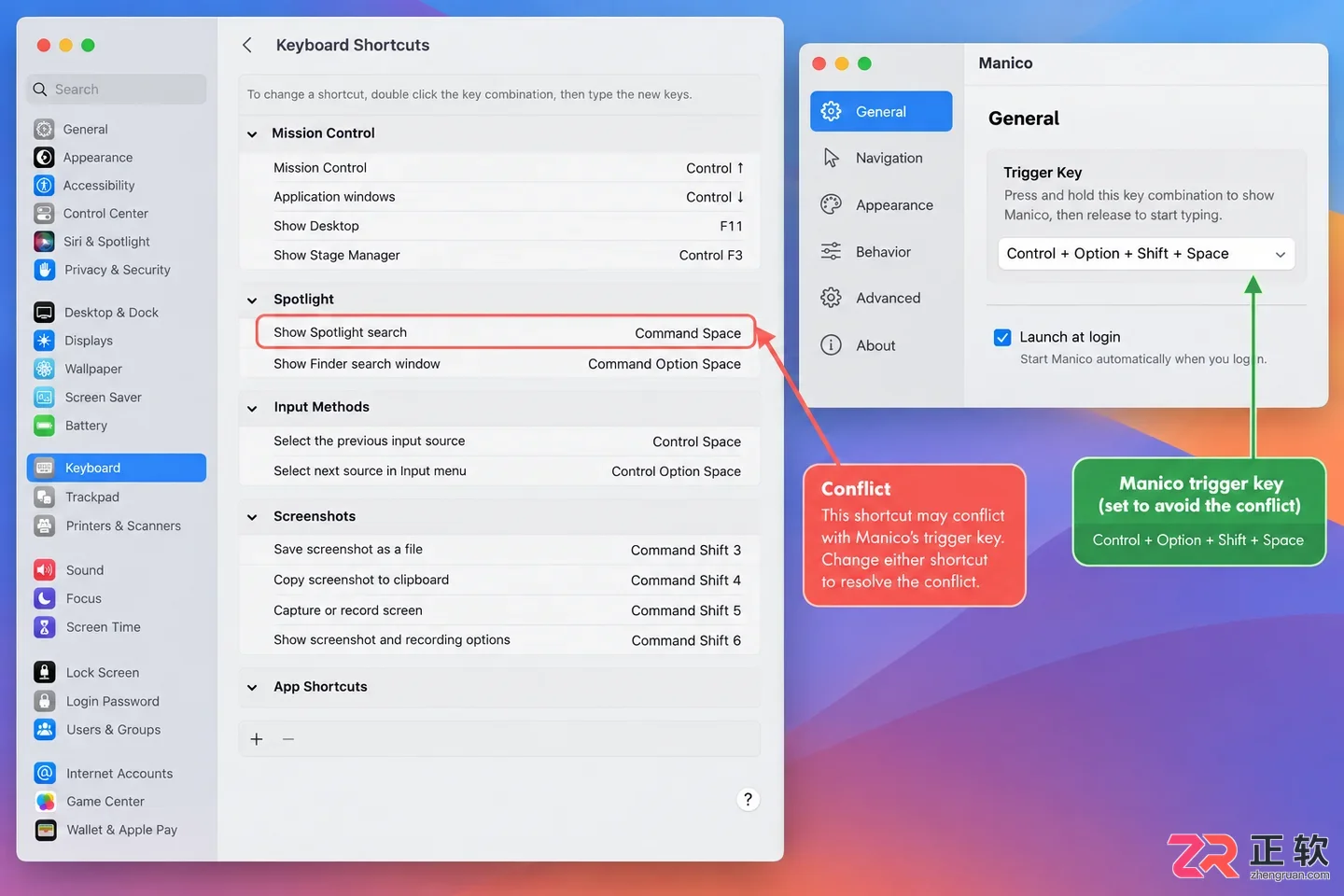The width and height of the screenshot is (1344, 896).
Task: Select the Keyboard item in sidebar
Action: (x=117, y=468)
